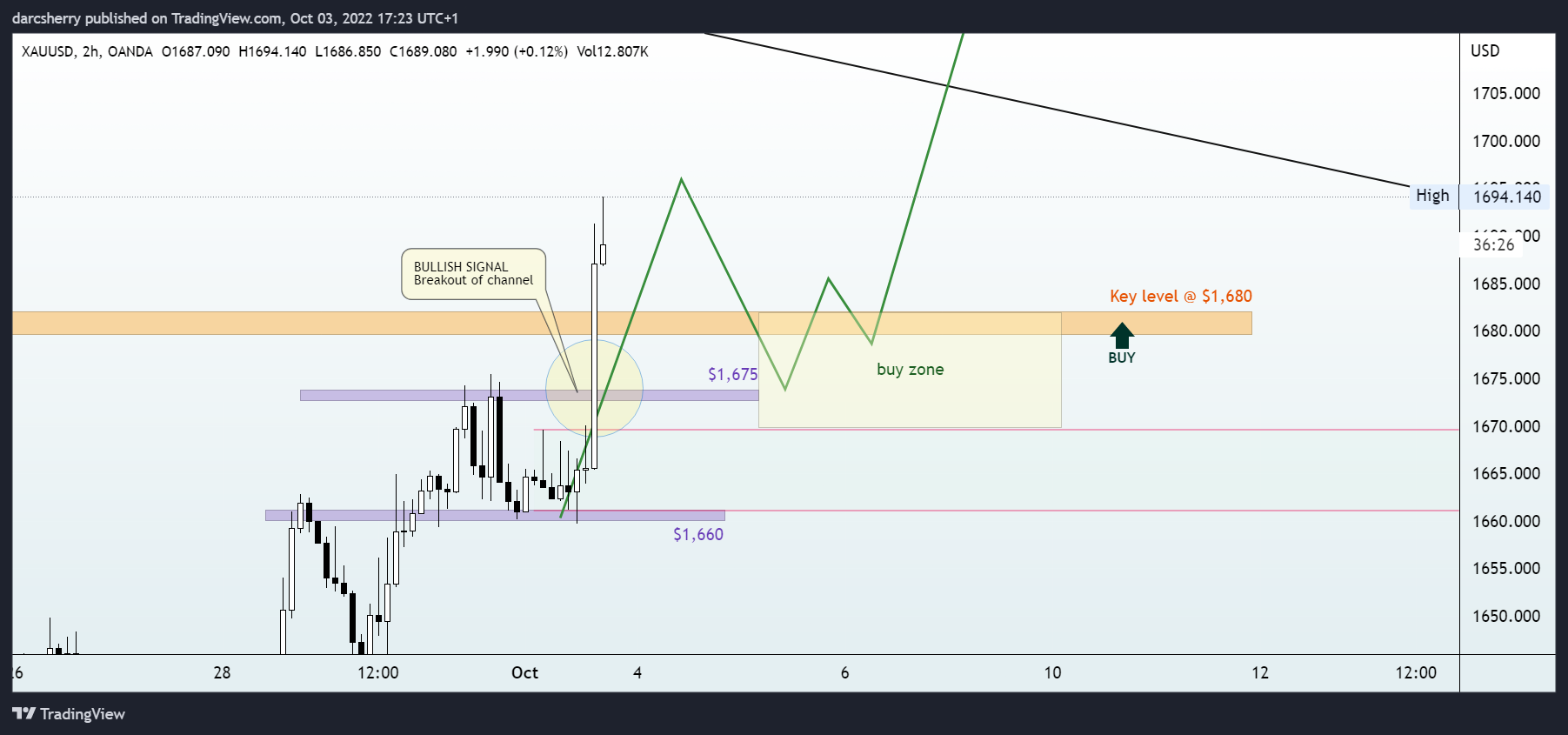Click the 1680.000 price axis value
The height and width of the screenshot is (735, 1568).
point(1505,331)
